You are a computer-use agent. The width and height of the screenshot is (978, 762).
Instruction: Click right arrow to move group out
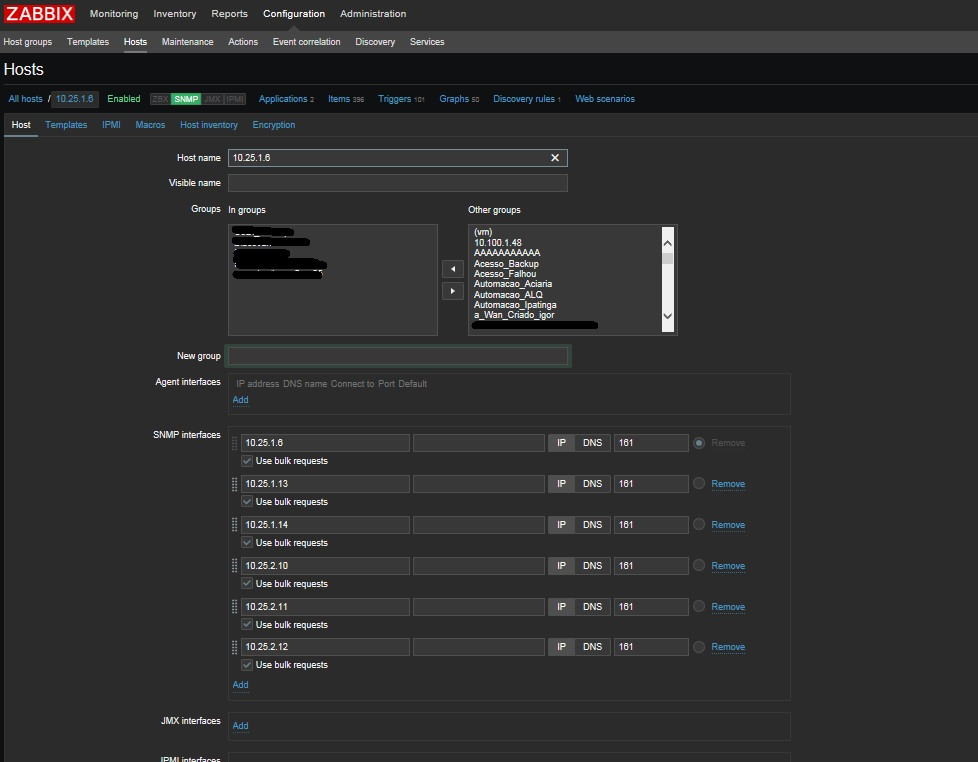coord(453,291)
